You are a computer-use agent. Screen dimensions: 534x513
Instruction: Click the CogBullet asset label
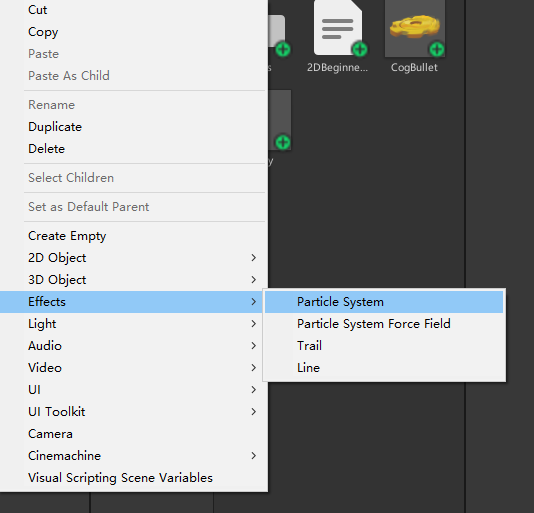coord(414,67)
